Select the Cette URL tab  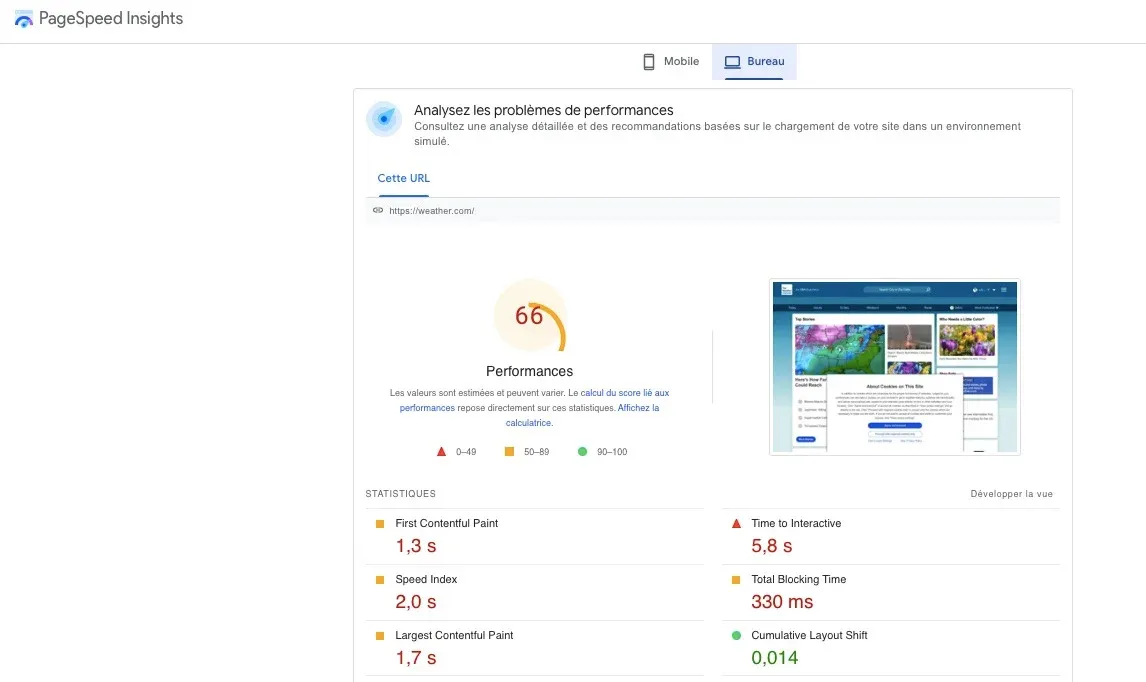pyautogui.click(x=403, y=177)
